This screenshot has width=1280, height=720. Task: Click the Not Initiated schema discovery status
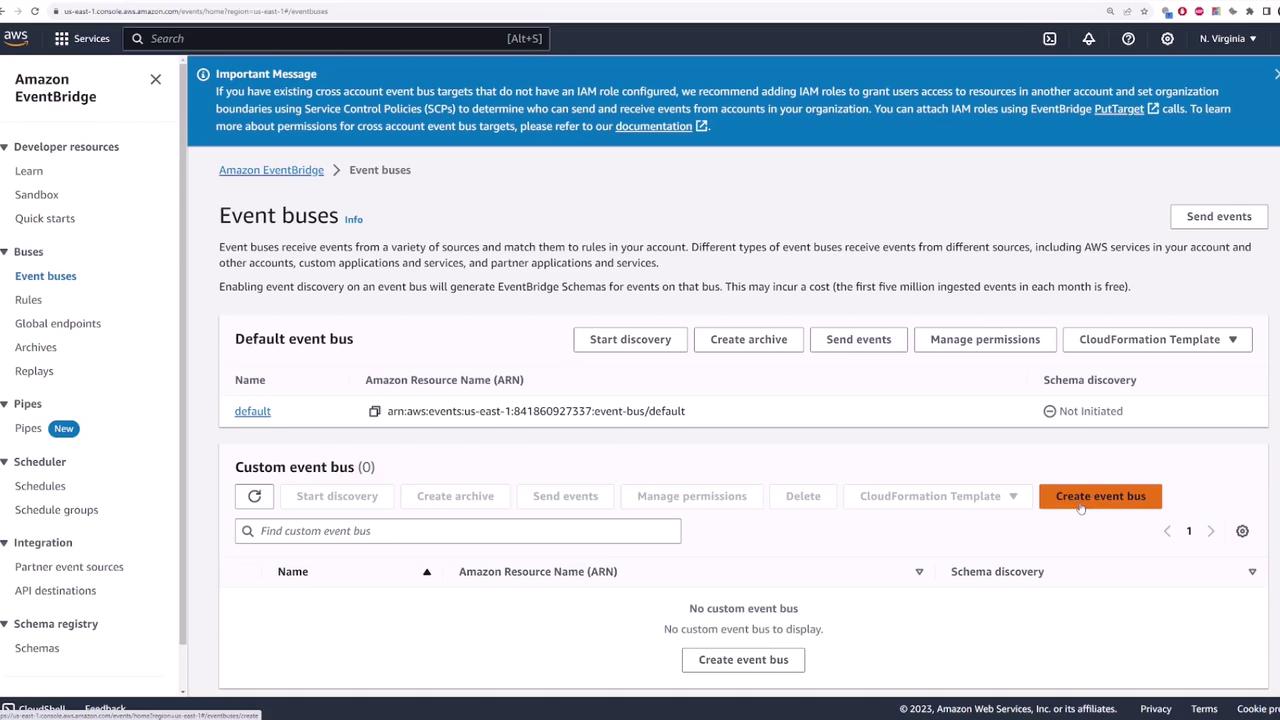coord(1083,411)
